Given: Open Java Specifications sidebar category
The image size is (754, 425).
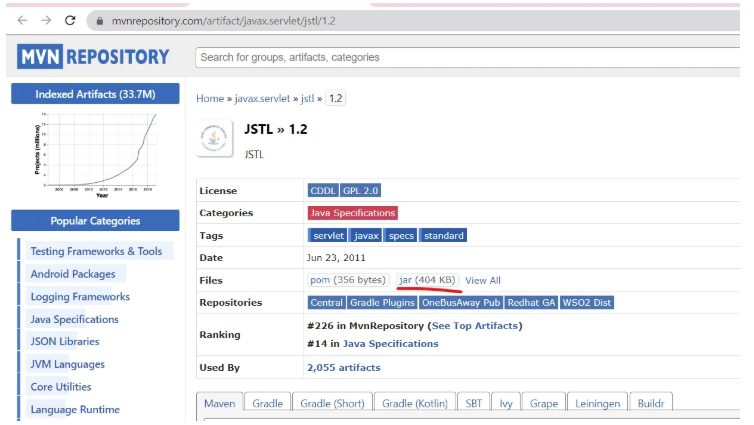Looking at the screenshot, I should pyautogui.click(x=75, y=319).
